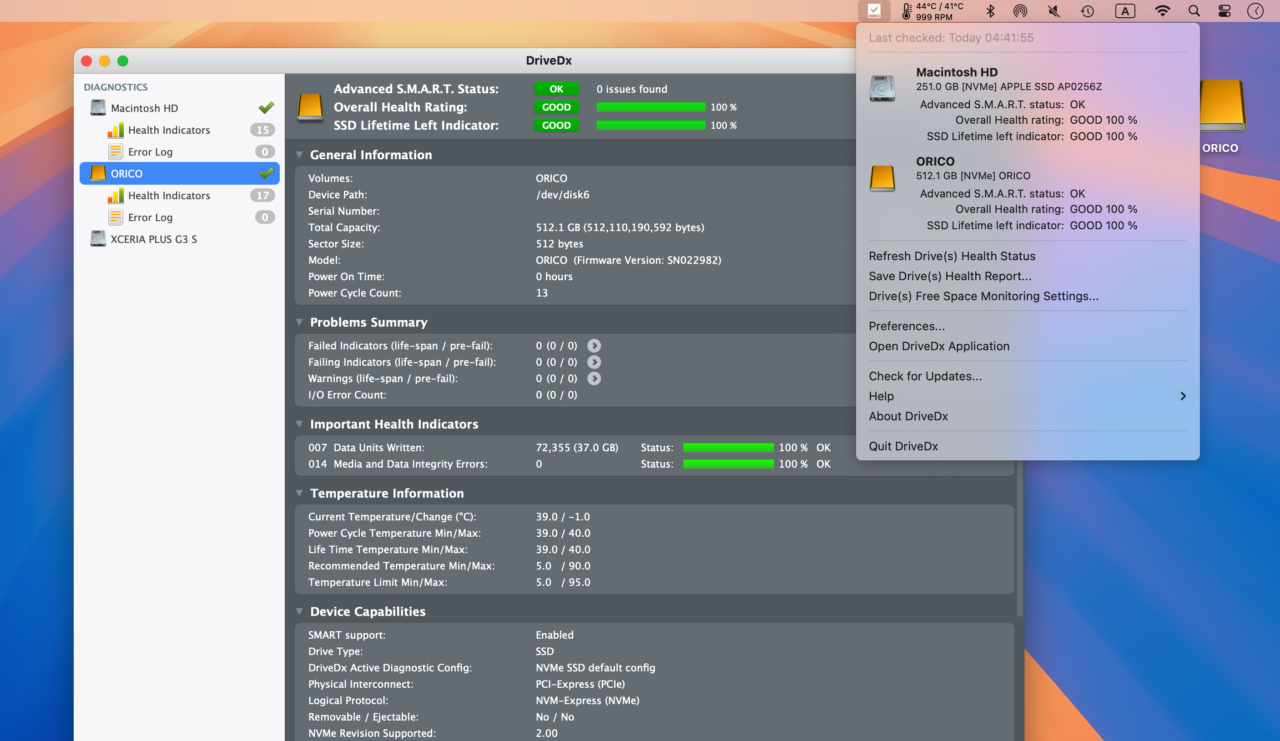
Task: Click the bar chart icon under ORICO
Action: 116,195
